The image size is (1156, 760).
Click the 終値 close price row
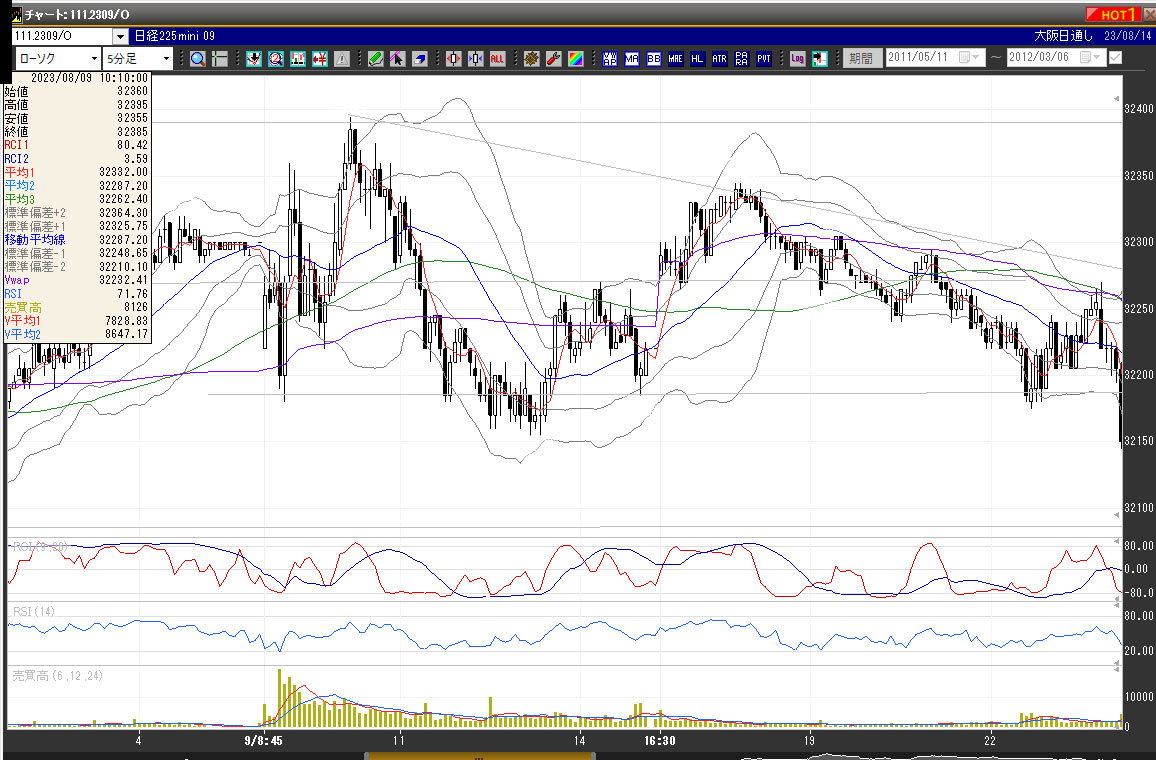(76, 132)
